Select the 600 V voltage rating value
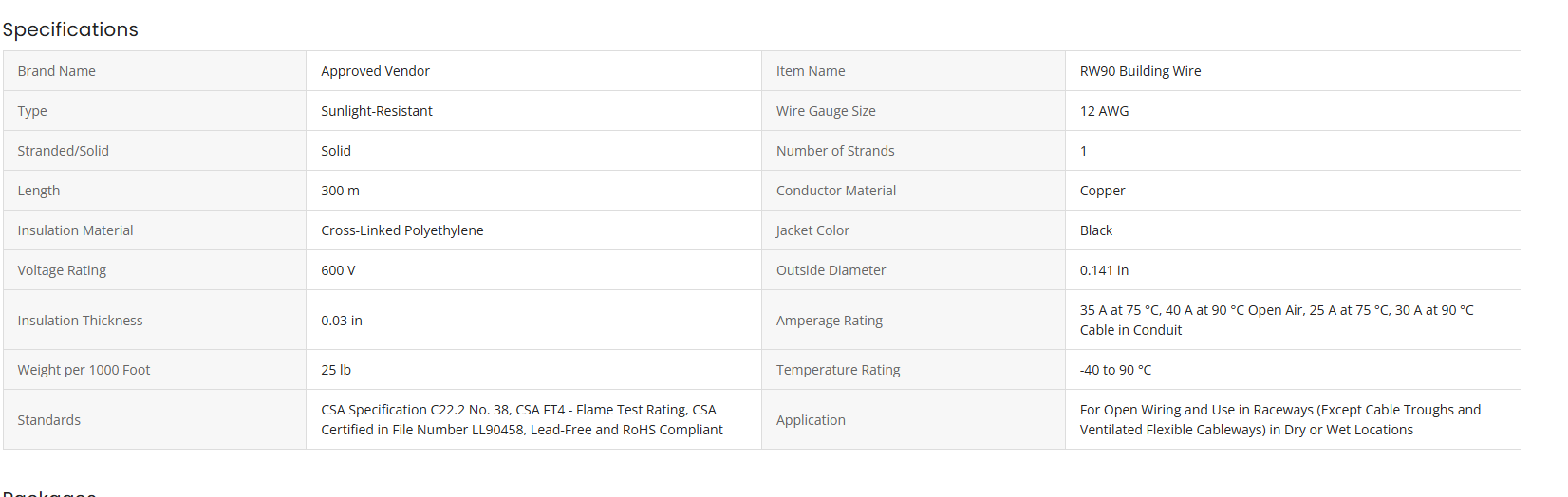The width and height of the screenshot is (1568, 497). 338,270
